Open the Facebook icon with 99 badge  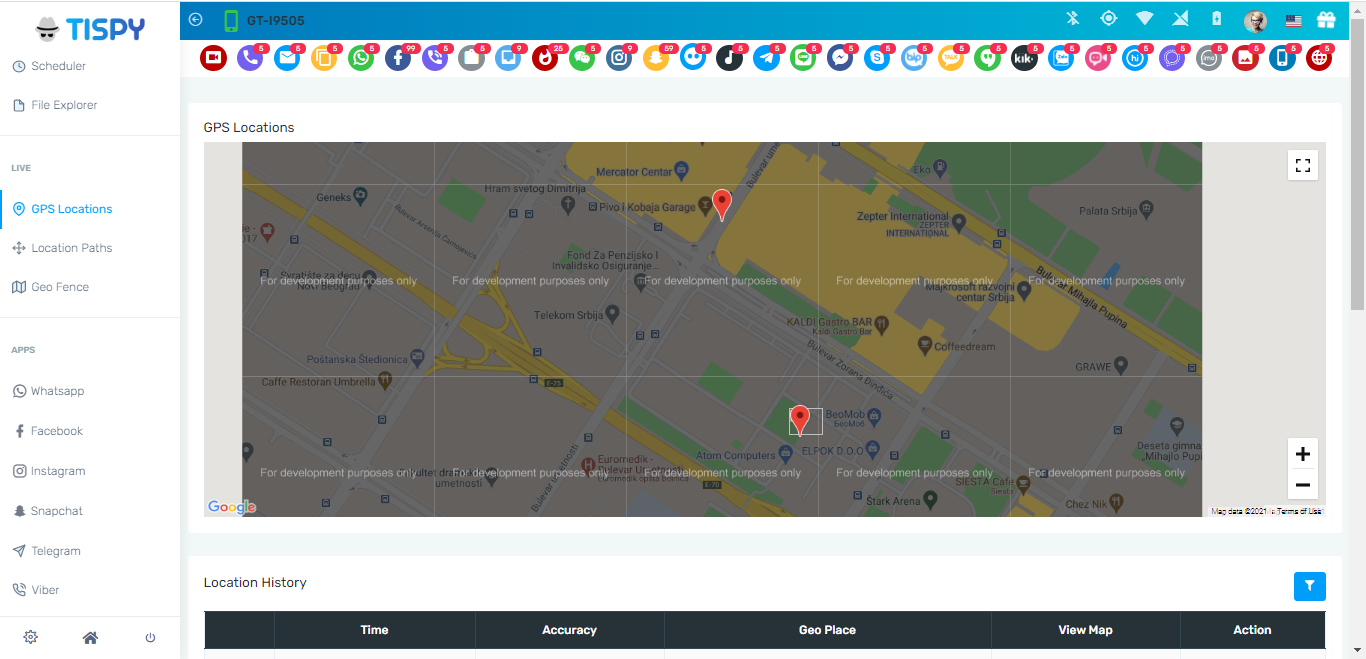click(x=398, y=58)
